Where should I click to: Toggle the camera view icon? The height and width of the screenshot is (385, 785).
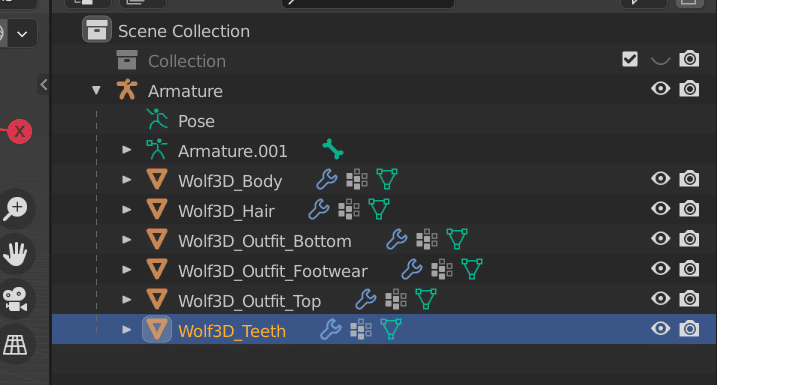(16, 299)
